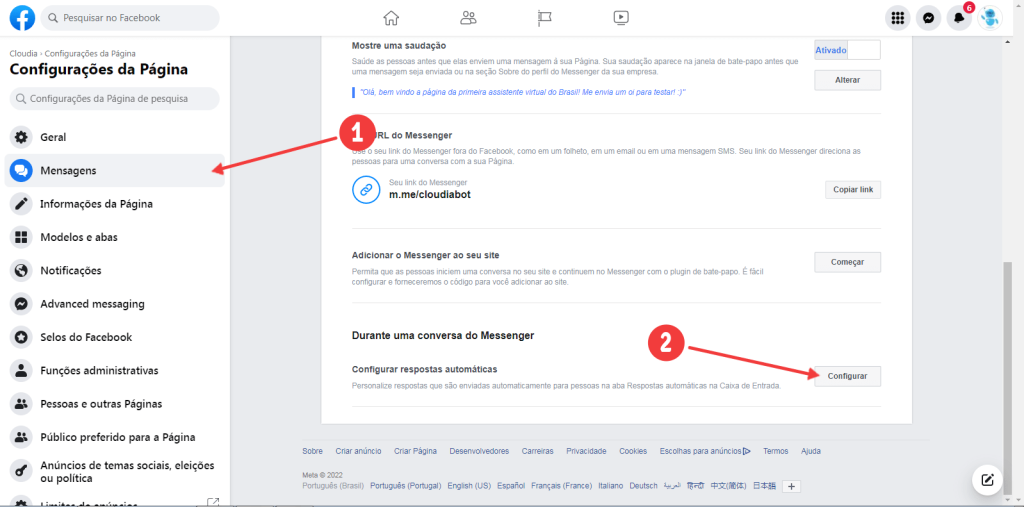Viewport: 1024px width, 507px height.
Task: Switch language to 日本語
Action: click(763, 486)
